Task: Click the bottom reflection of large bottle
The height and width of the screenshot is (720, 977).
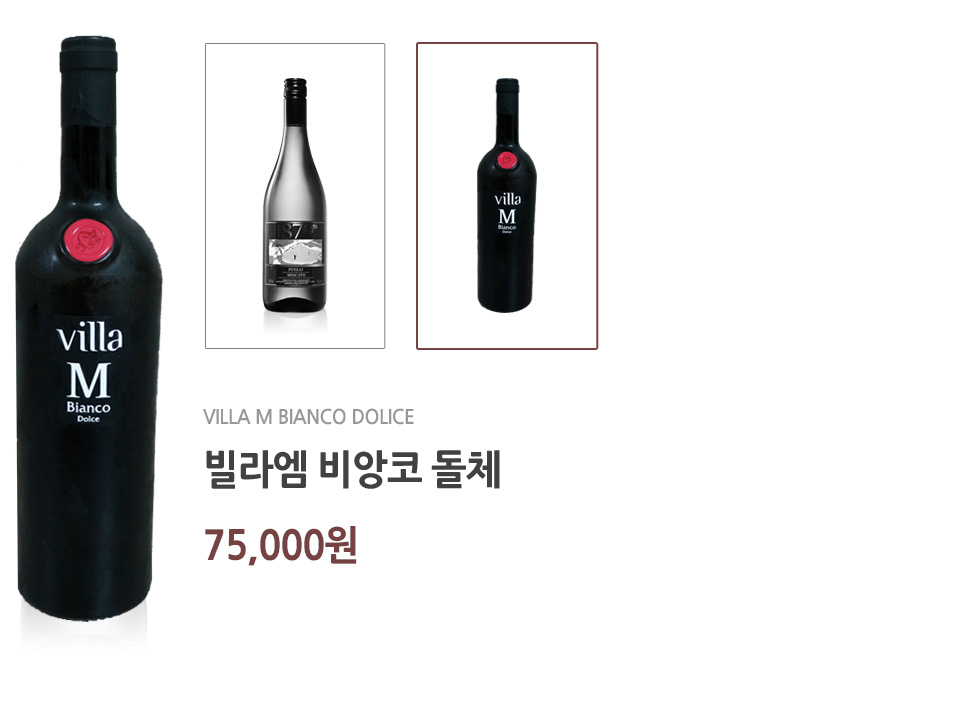Action: pyautogui.click(x=84, y=632)
